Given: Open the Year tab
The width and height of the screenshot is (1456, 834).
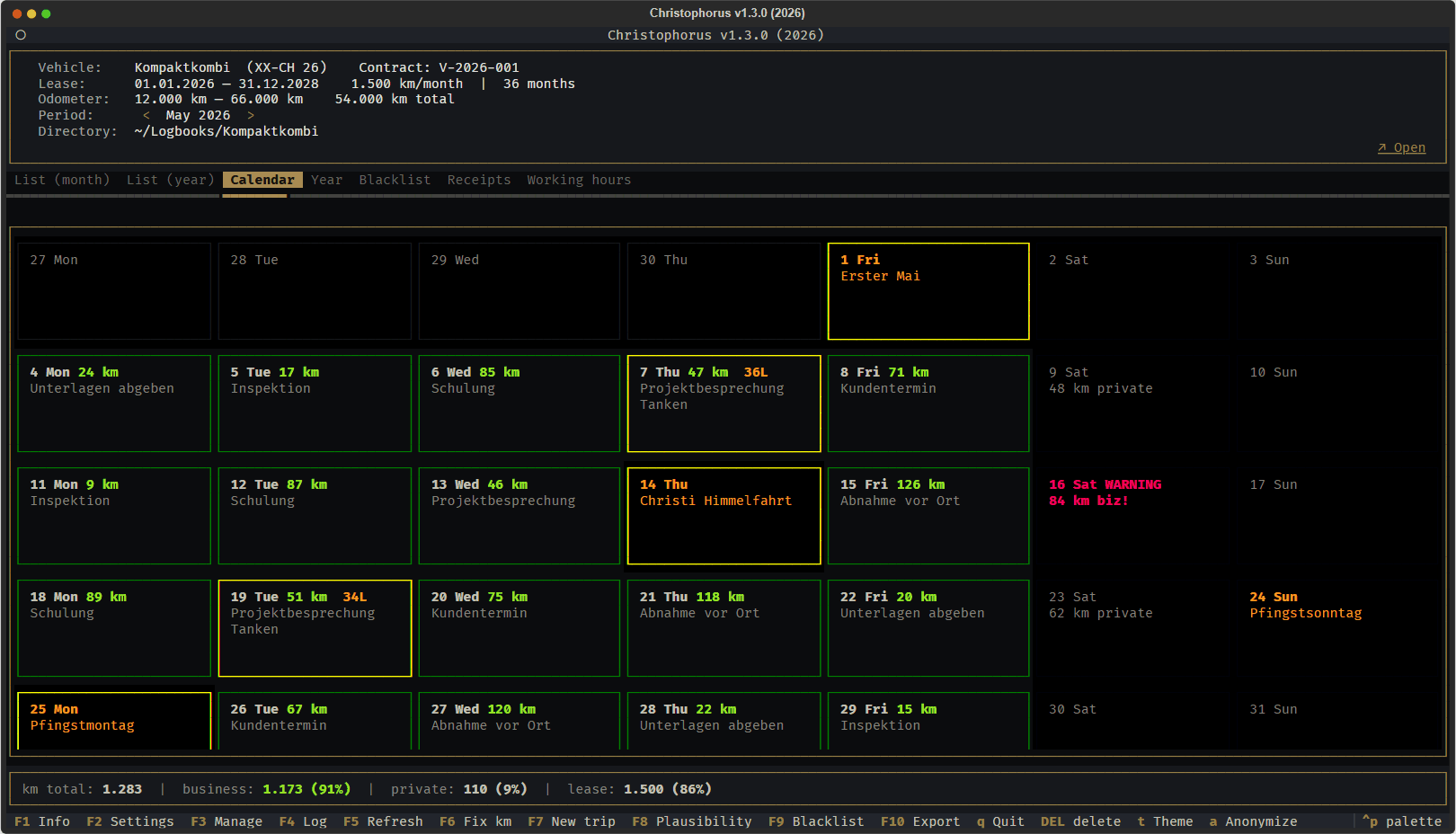Looking at the screenshot, I should [327, 180].
